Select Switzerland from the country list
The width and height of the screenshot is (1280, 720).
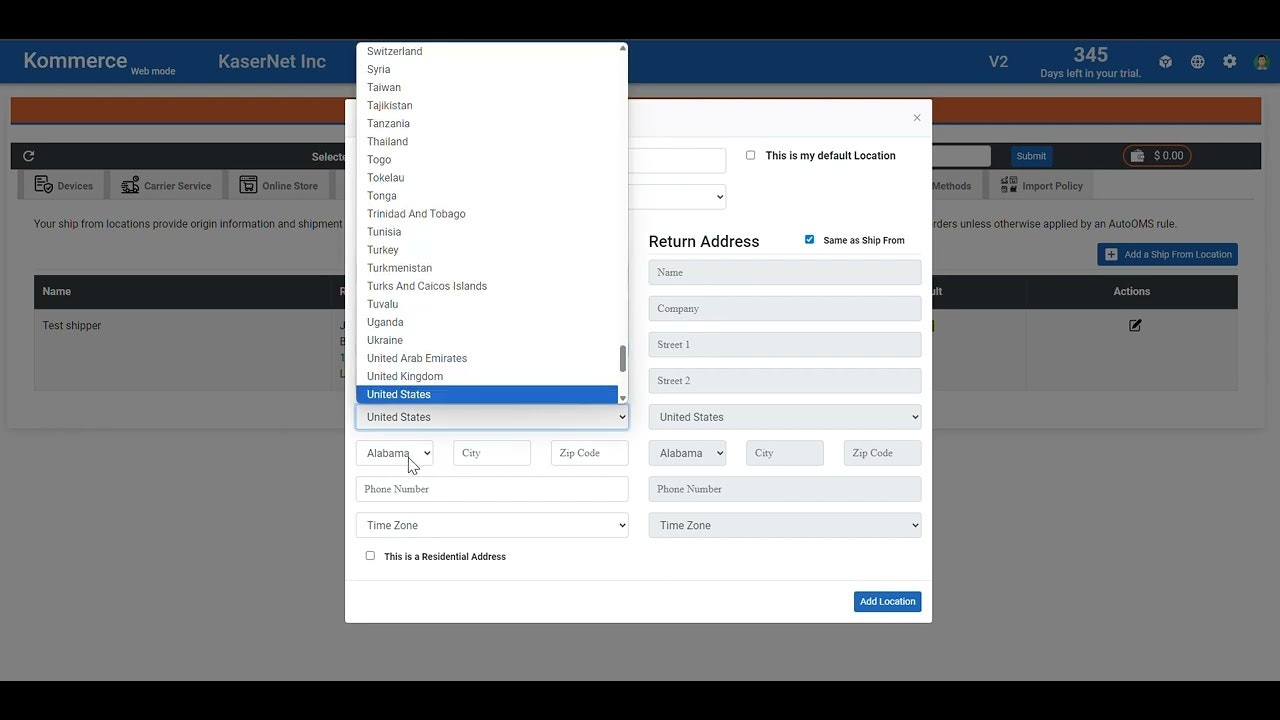(487, 51)
